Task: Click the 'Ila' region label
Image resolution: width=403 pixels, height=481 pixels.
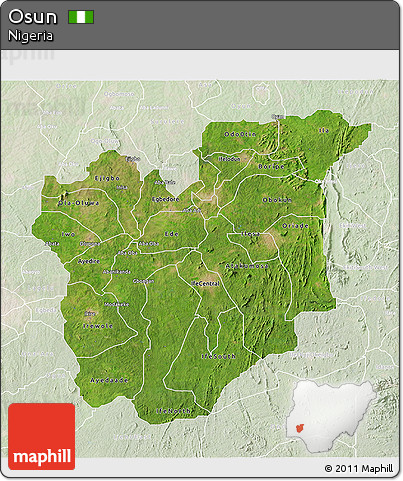Action: click(x=324, y=131)
